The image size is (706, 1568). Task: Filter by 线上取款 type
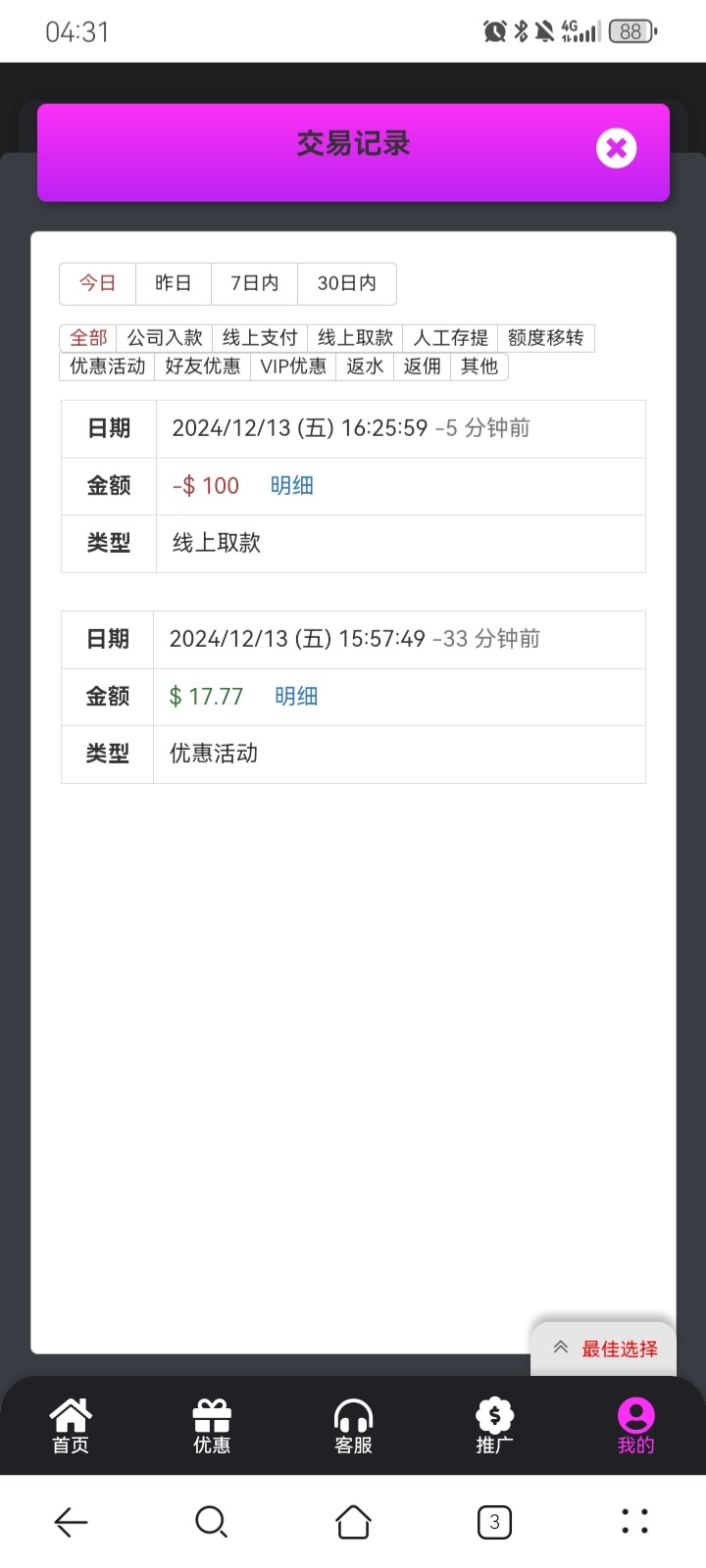pyautogui.click(x=355, y=338)
